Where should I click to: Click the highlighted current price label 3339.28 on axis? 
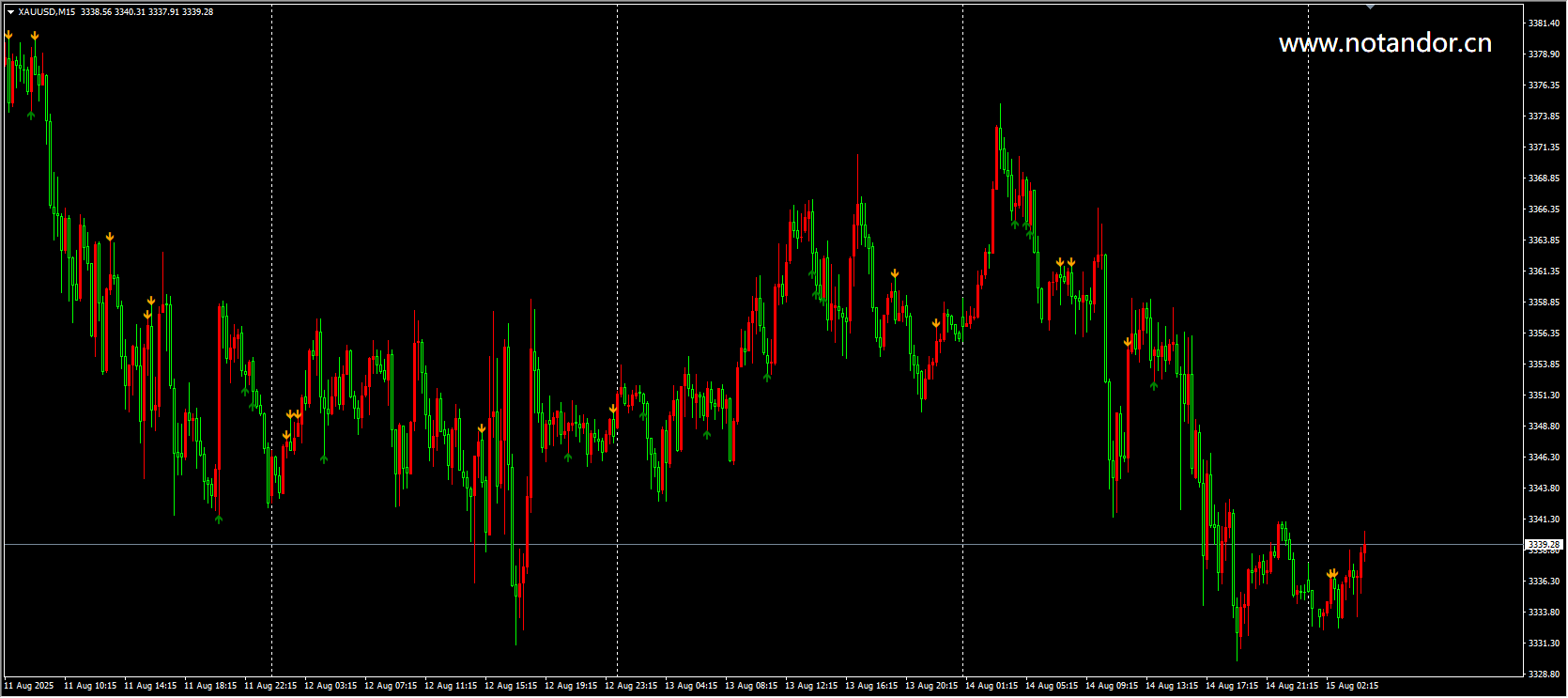click(x=1544, y=544)
